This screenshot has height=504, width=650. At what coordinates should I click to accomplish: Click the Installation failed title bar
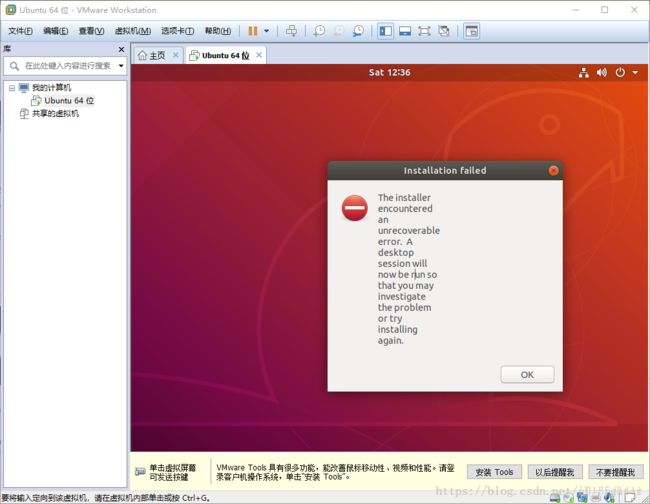point(445,170)
